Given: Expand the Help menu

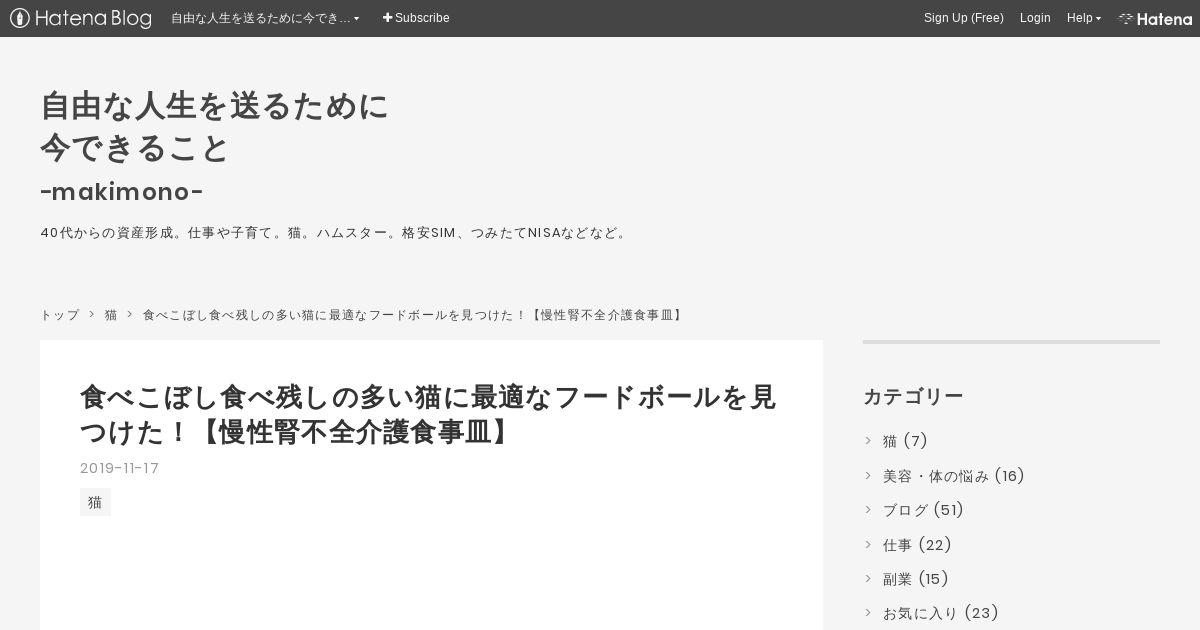Looking at the screenshot, I should tap(1084, 18).
